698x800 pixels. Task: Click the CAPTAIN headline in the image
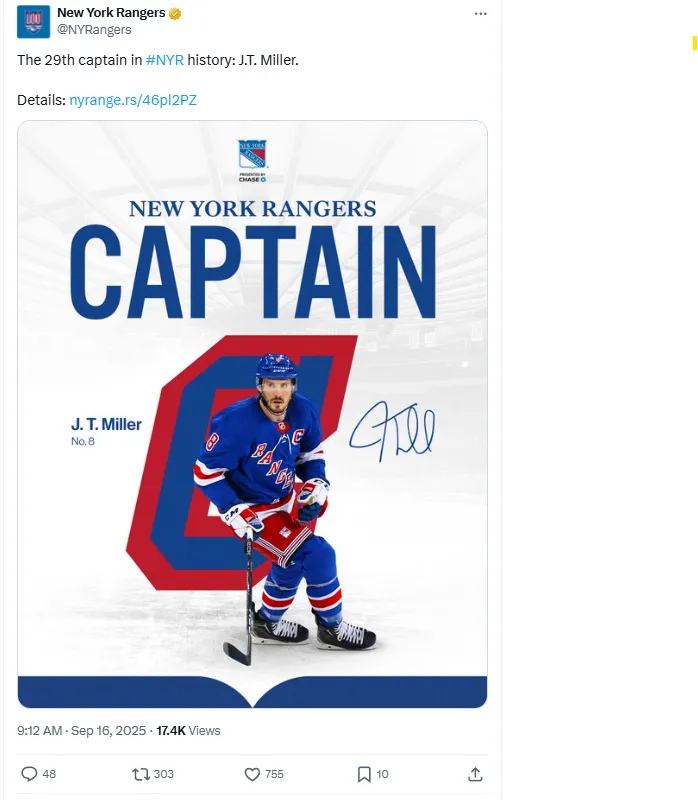coord(253,272)
